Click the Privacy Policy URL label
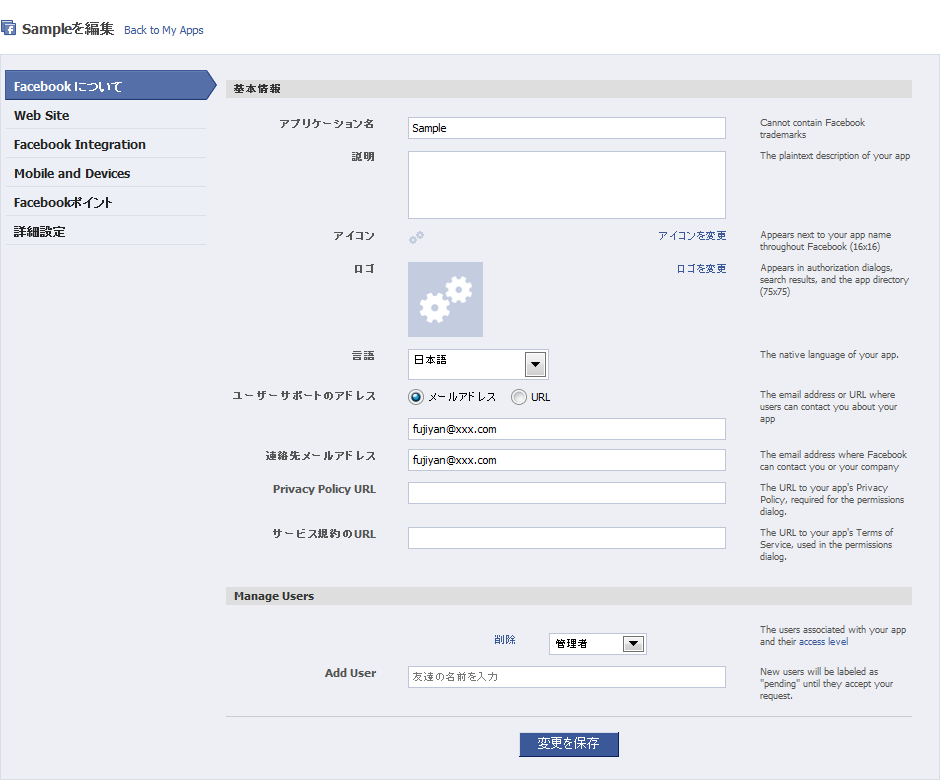The image size is (940, 780). coord(324,489)
